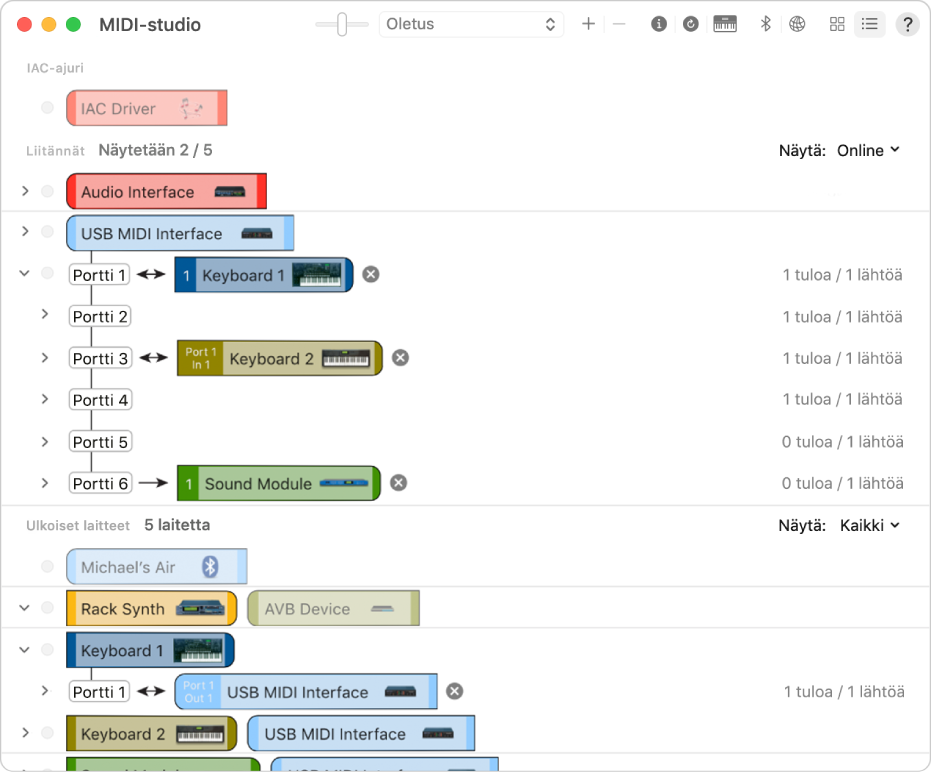This screenshot has height=774, width=931.
Task: Toggle the radio button beside Audio Interface
Action: (x=48, y=191)
